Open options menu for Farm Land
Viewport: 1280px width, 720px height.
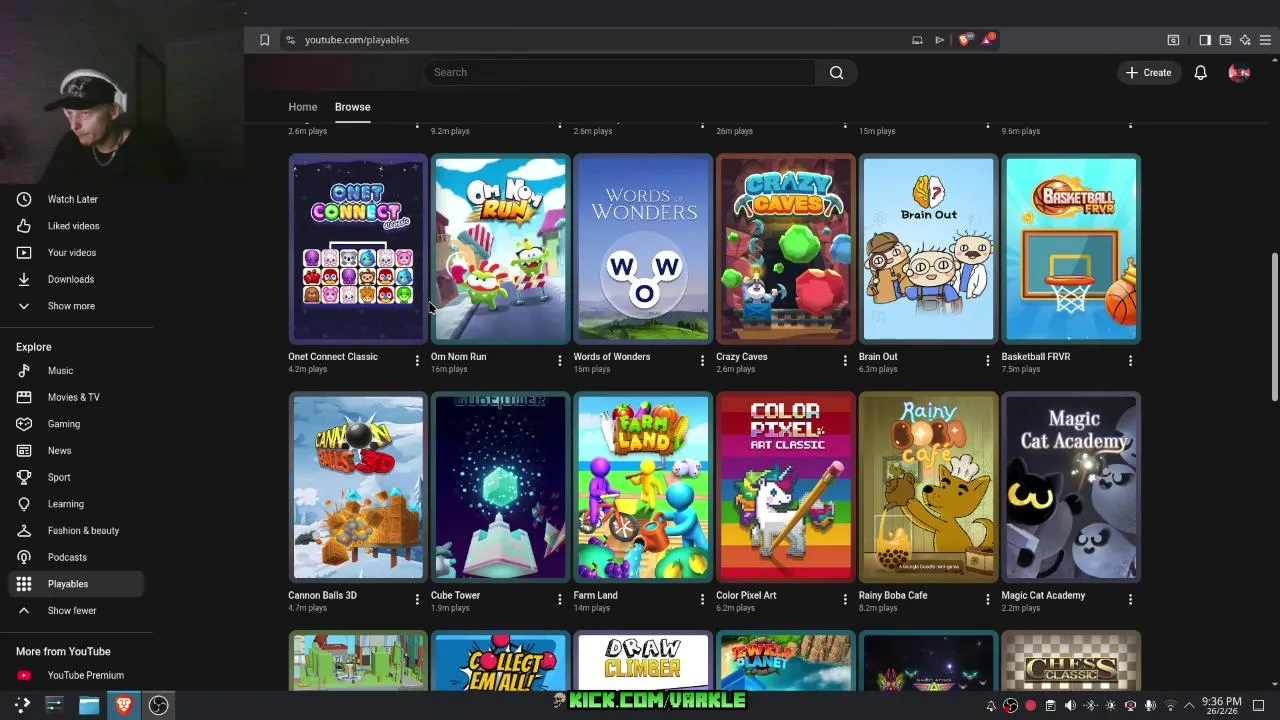[x=702, y=599]
